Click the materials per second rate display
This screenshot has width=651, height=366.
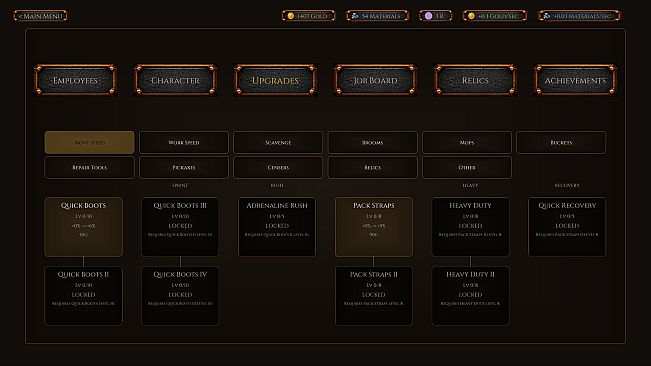point(579,16)
